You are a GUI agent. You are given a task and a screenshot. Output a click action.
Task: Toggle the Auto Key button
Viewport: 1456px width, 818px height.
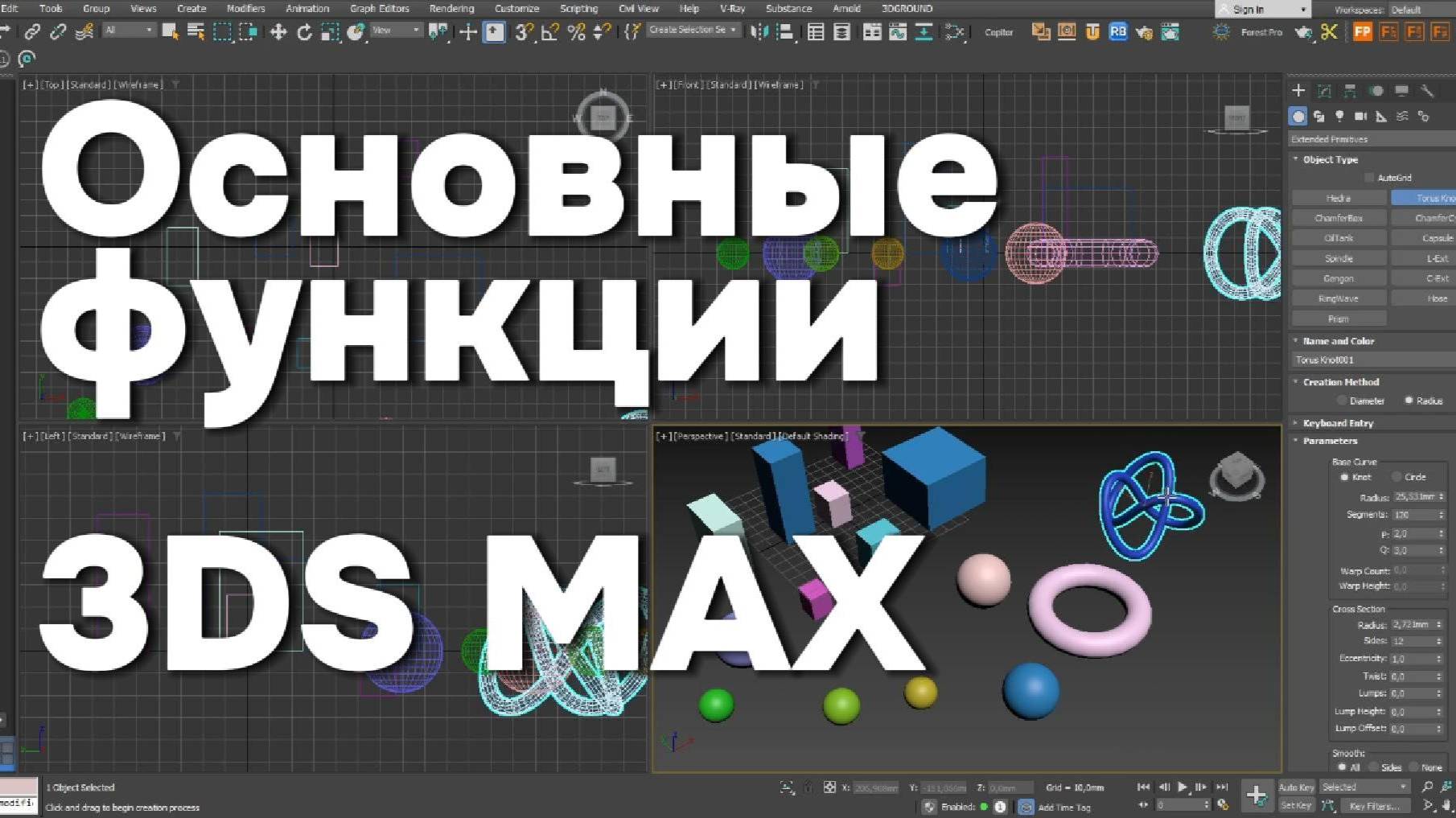pos(1296,787)
